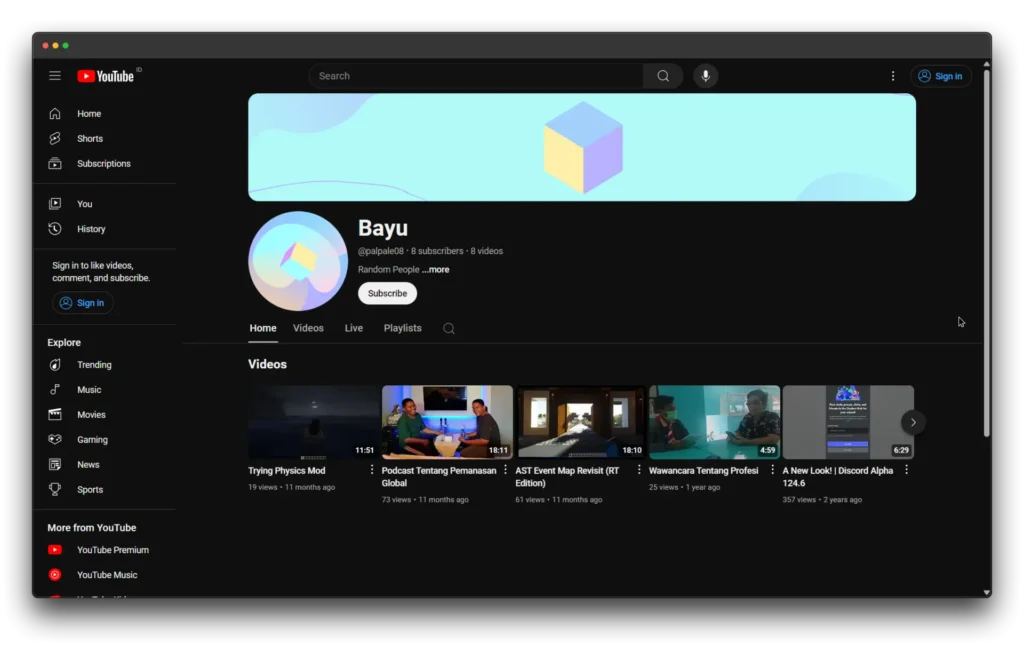Open options menu for Trying Physics Mod
1024x646 pixels.
(372, 470)
